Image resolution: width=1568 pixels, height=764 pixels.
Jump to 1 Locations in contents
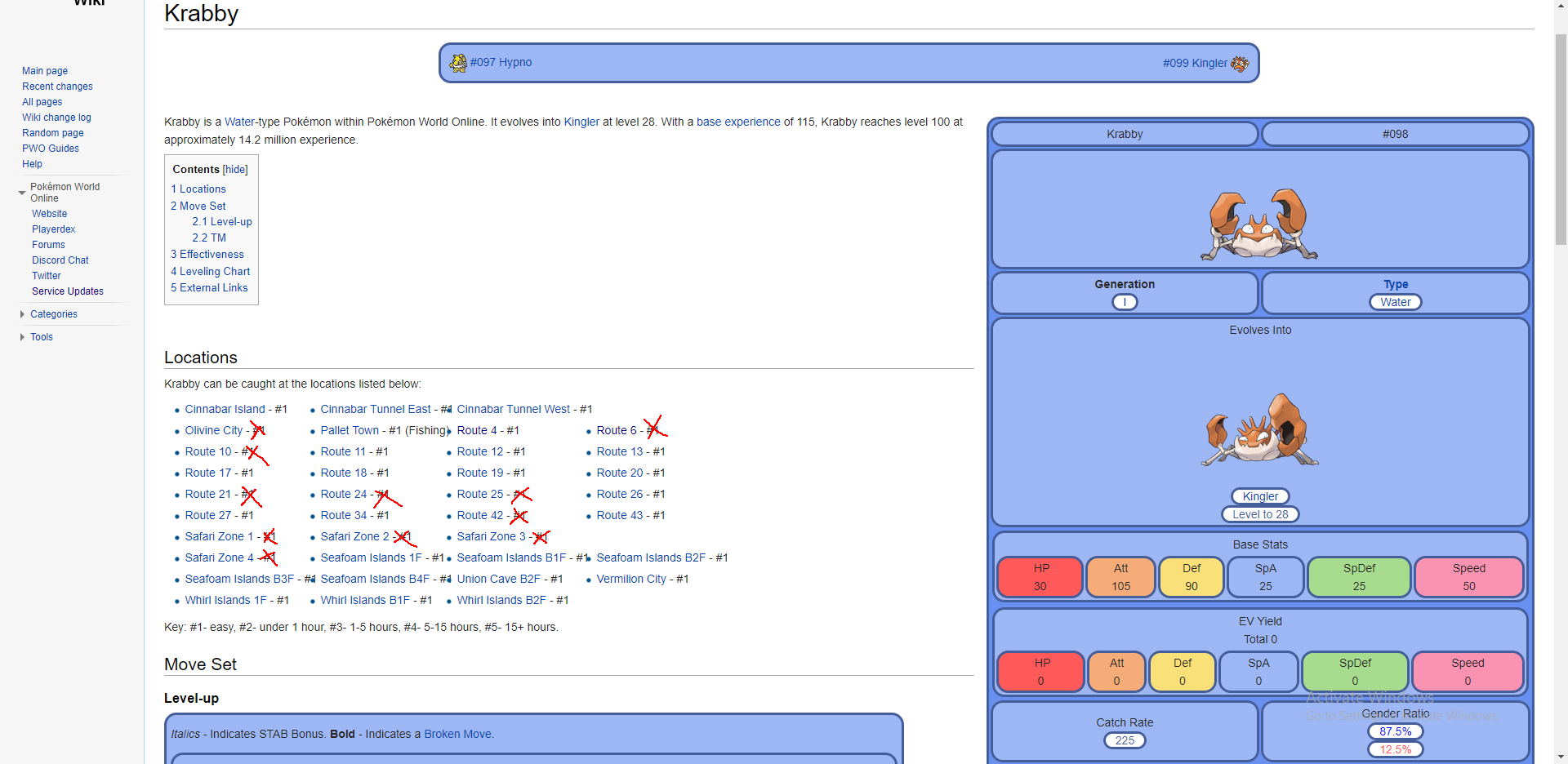coord(198,189)
